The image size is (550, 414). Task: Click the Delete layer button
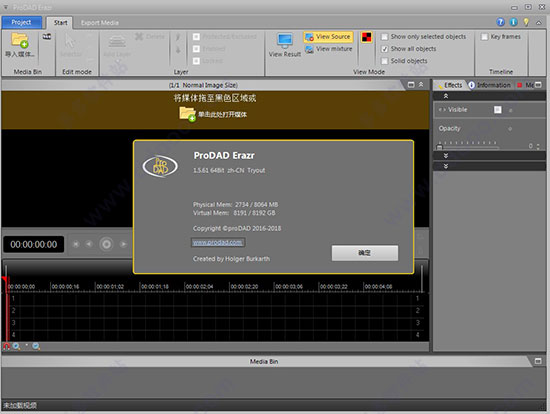click(150, 36)
